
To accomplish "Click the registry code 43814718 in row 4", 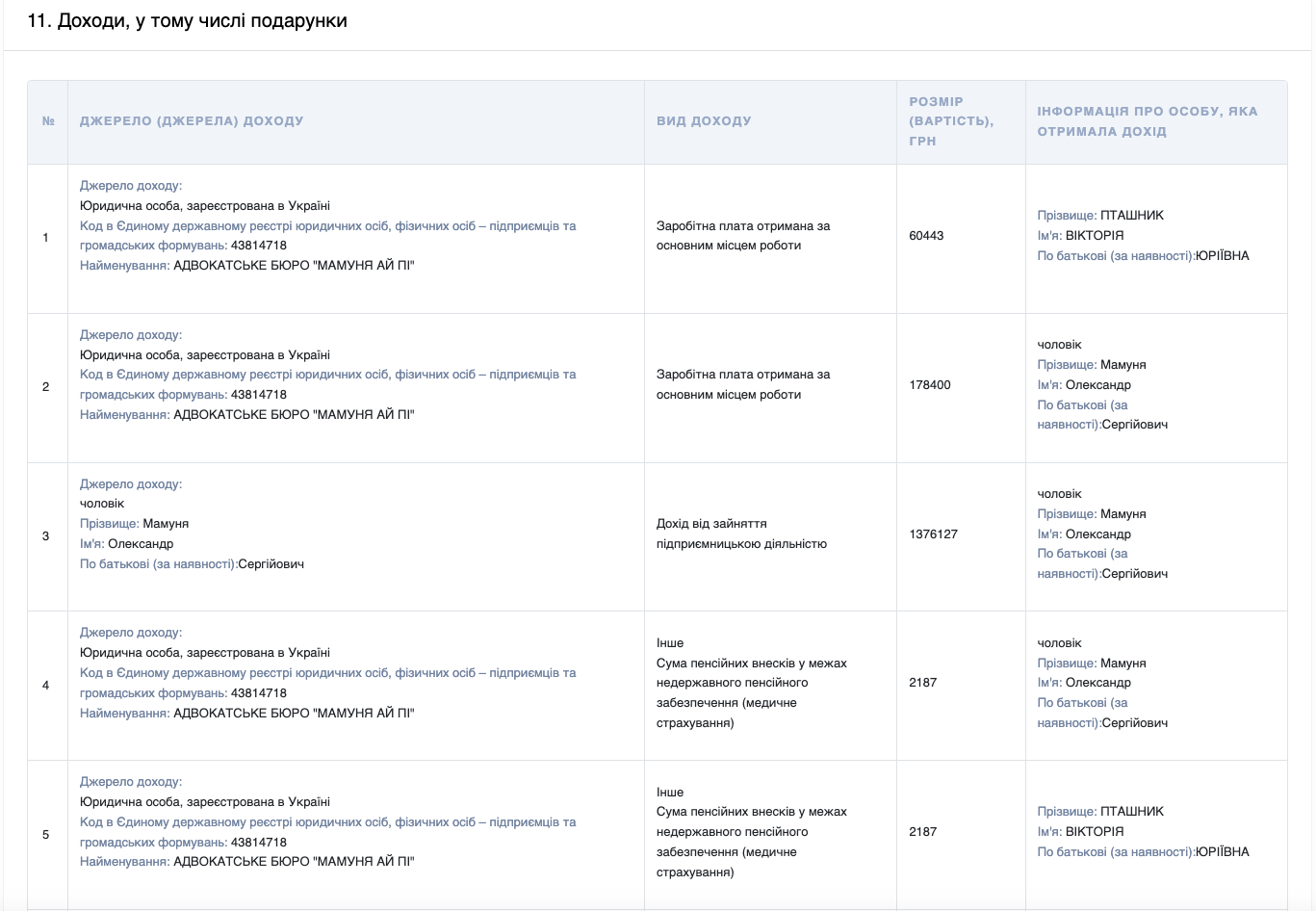I will tap(259, 693).
